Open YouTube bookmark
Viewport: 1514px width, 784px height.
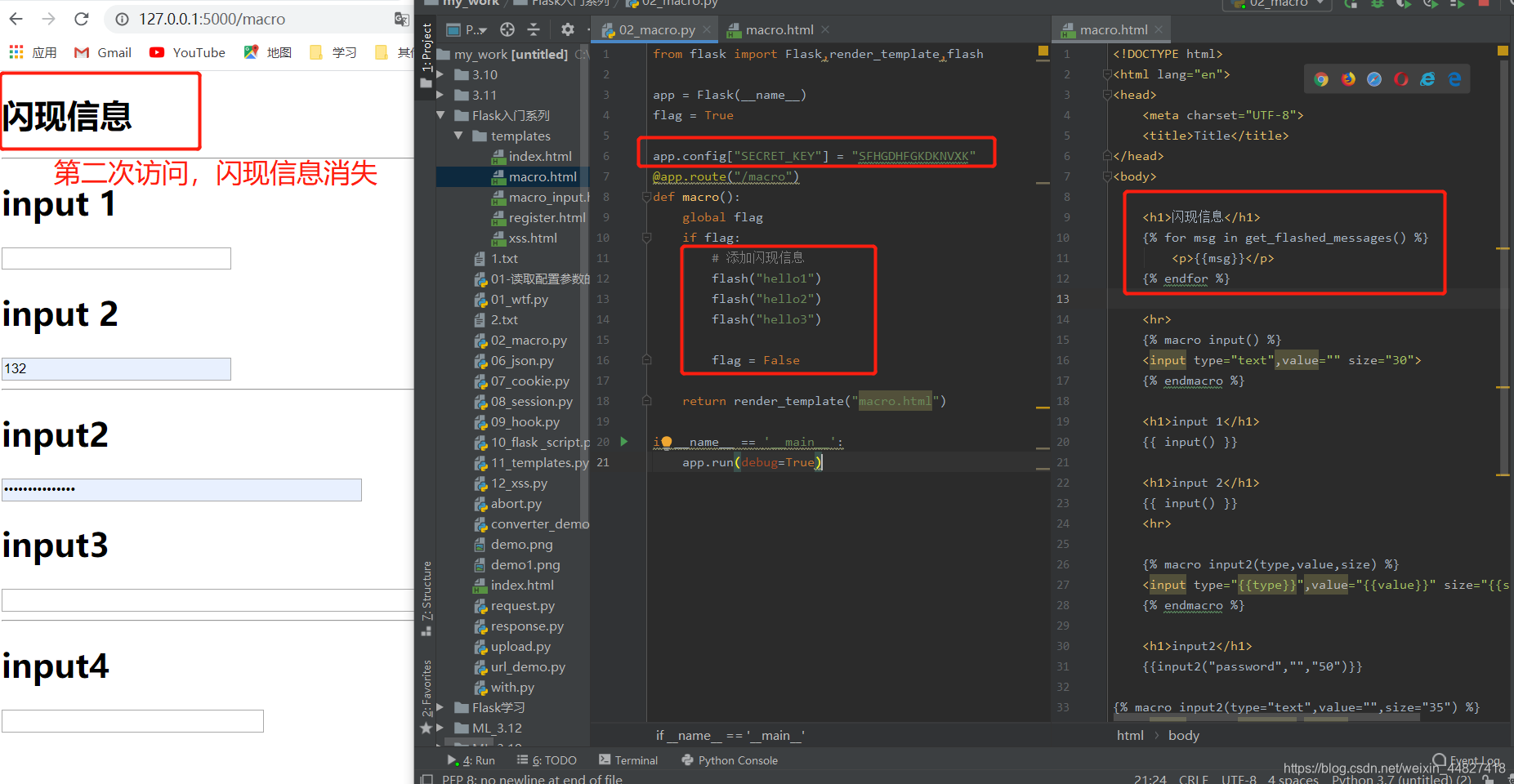coord(187,52)
